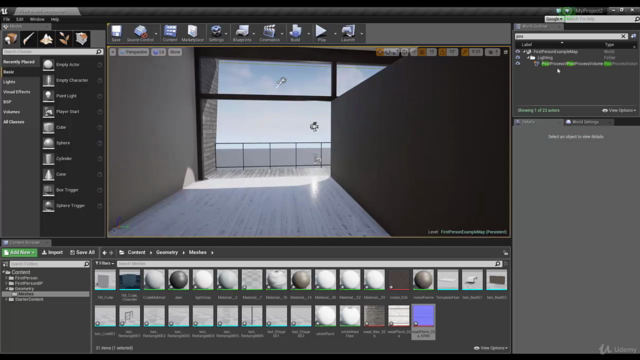The height and width of the screenshot is (360, 640).
Task: Toggle visibility of the PostProcessVolume actor
Action: pos(518,64)
